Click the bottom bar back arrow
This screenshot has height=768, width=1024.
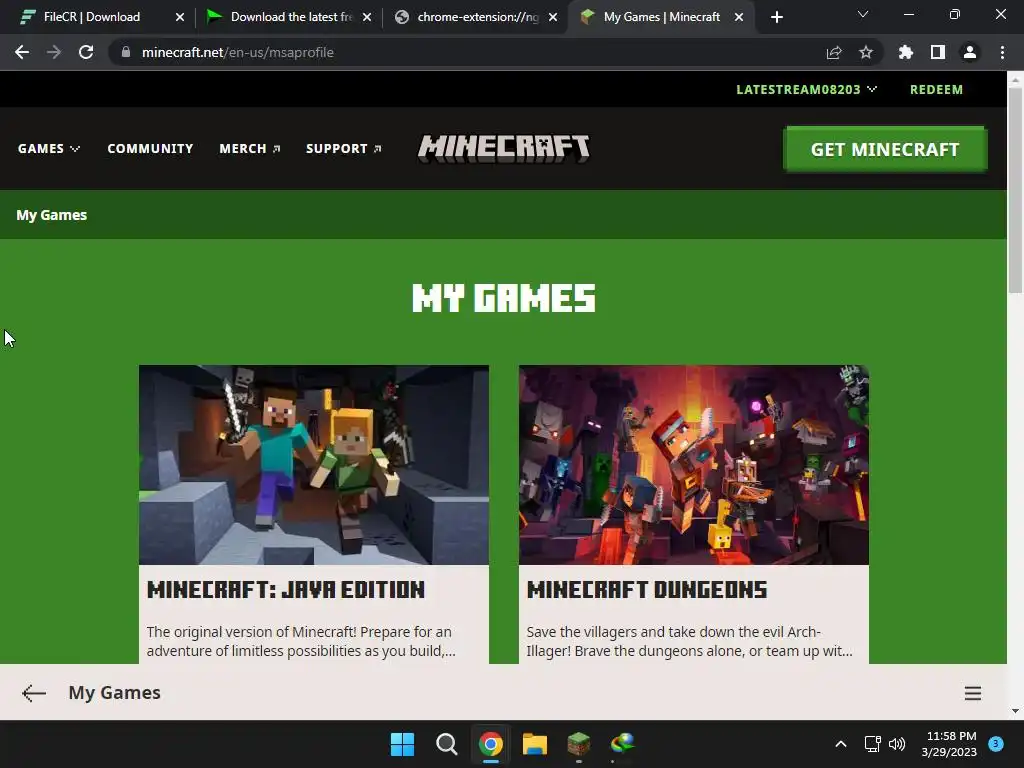[x=34, y=693]
